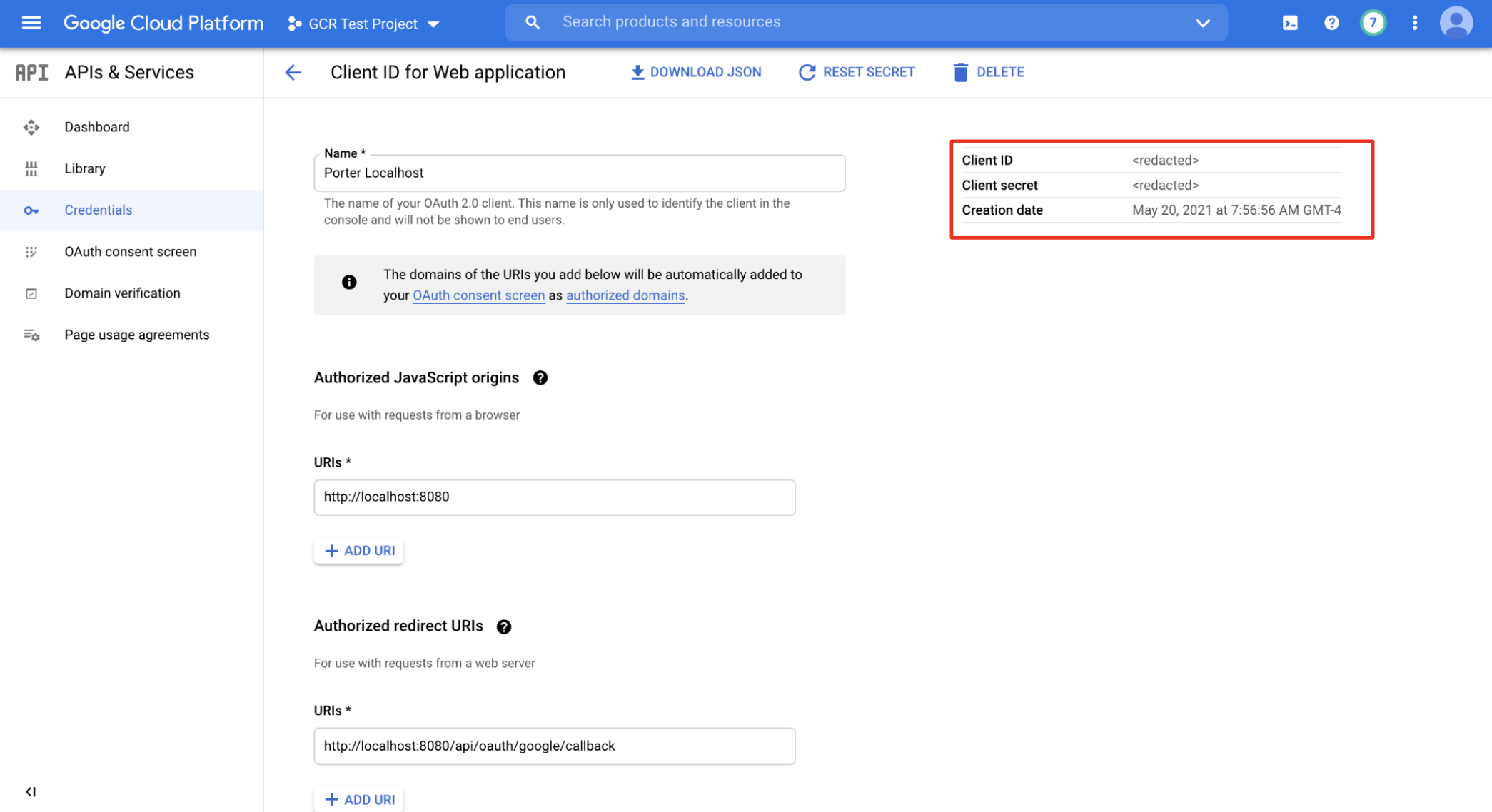Click the APIs & Services heading
This screenshot has width=1492, height=812.
(x=129, y=72)
